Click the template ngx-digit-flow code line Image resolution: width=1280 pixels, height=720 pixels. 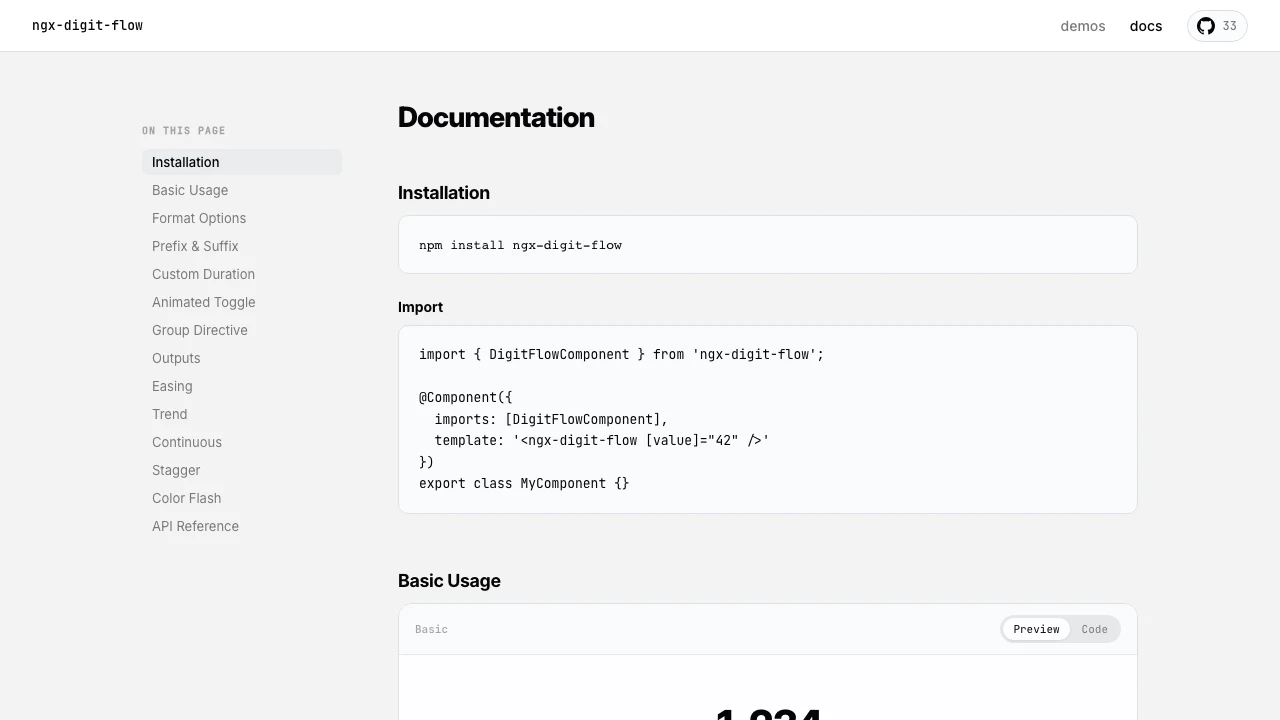coord(602,440)
